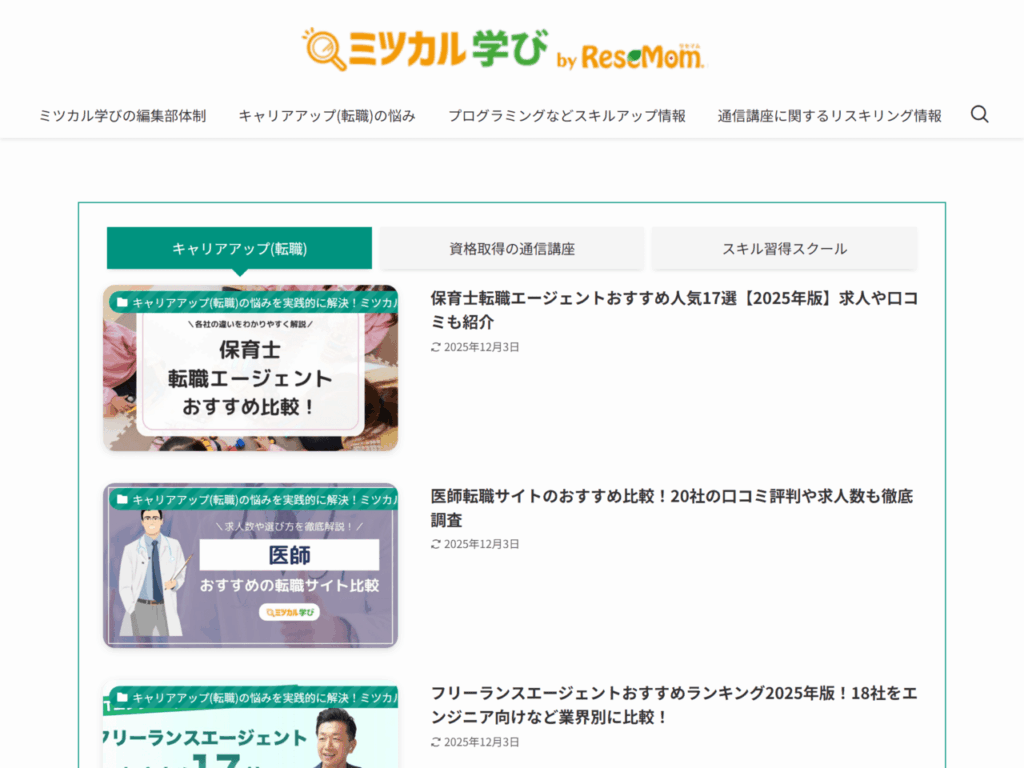1024x768 pixels.
Task: Click update icon beside 保育士 article date
Action: (436, 347)
